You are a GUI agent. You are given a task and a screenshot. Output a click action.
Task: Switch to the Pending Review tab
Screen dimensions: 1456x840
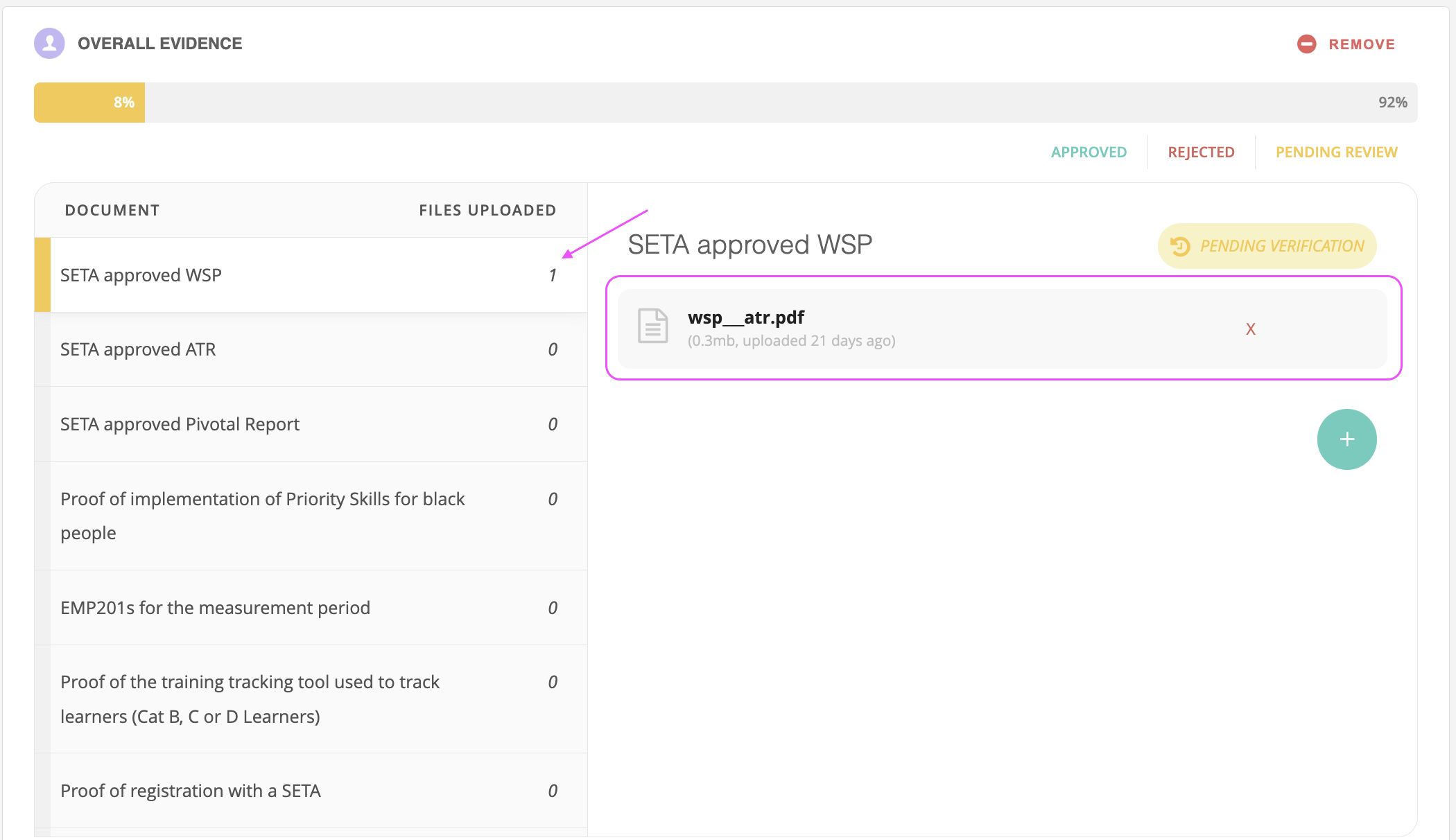(1336, 152)
